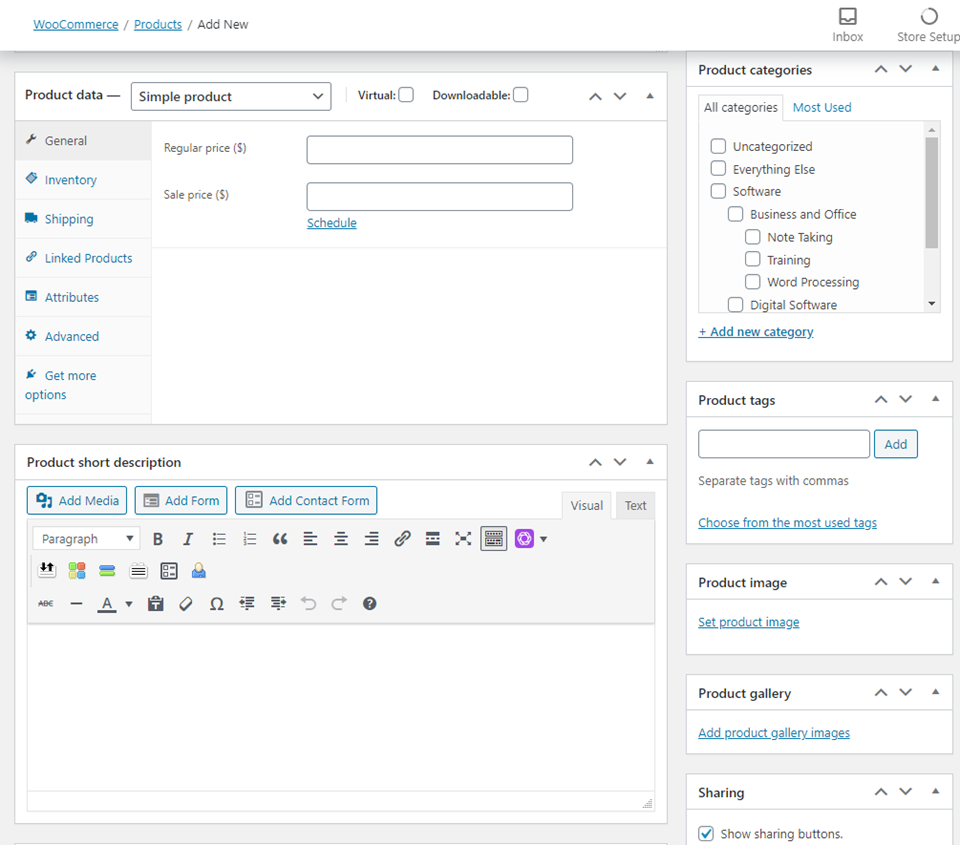
Task: Insert a bulleted list
Action: (219, 539)
